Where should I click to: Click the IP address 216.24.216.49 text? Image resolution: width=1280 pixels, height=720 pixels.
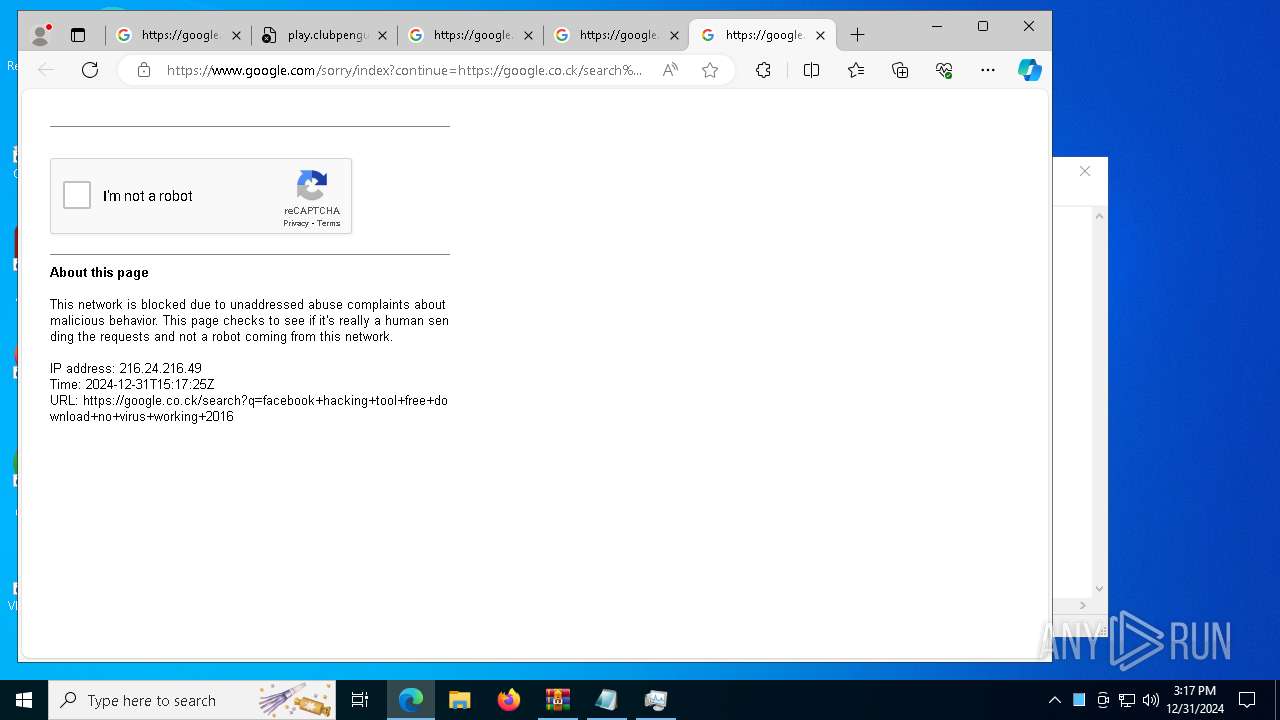coord(126,368)
